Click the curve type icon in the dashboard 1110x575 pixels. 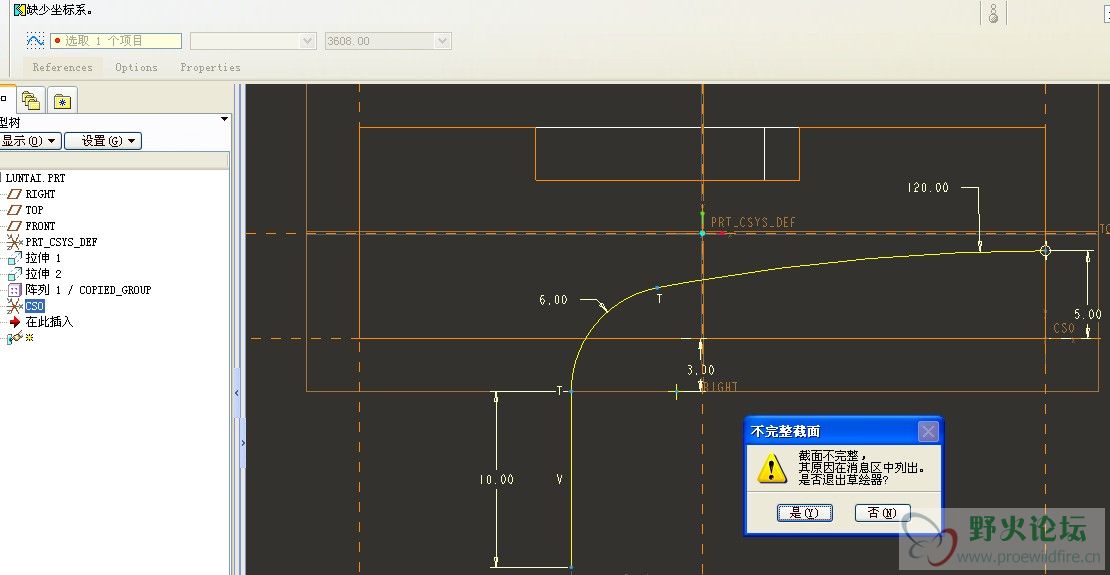coord(36,41)
